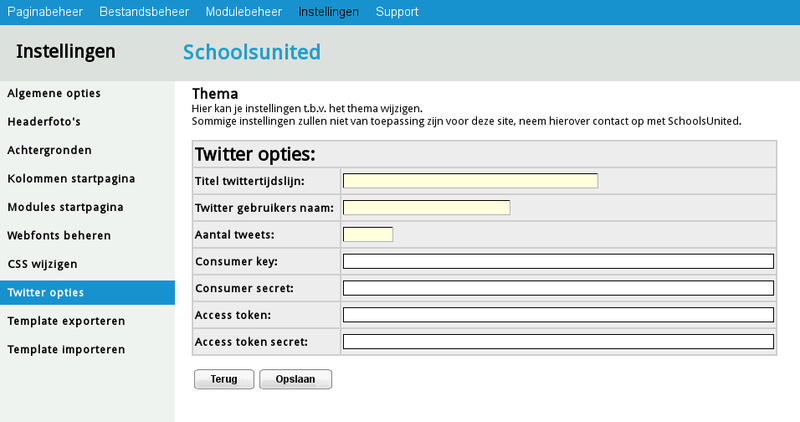Click the Thema heading text
This screenshot has width=800, height=422.
point(215,94)
